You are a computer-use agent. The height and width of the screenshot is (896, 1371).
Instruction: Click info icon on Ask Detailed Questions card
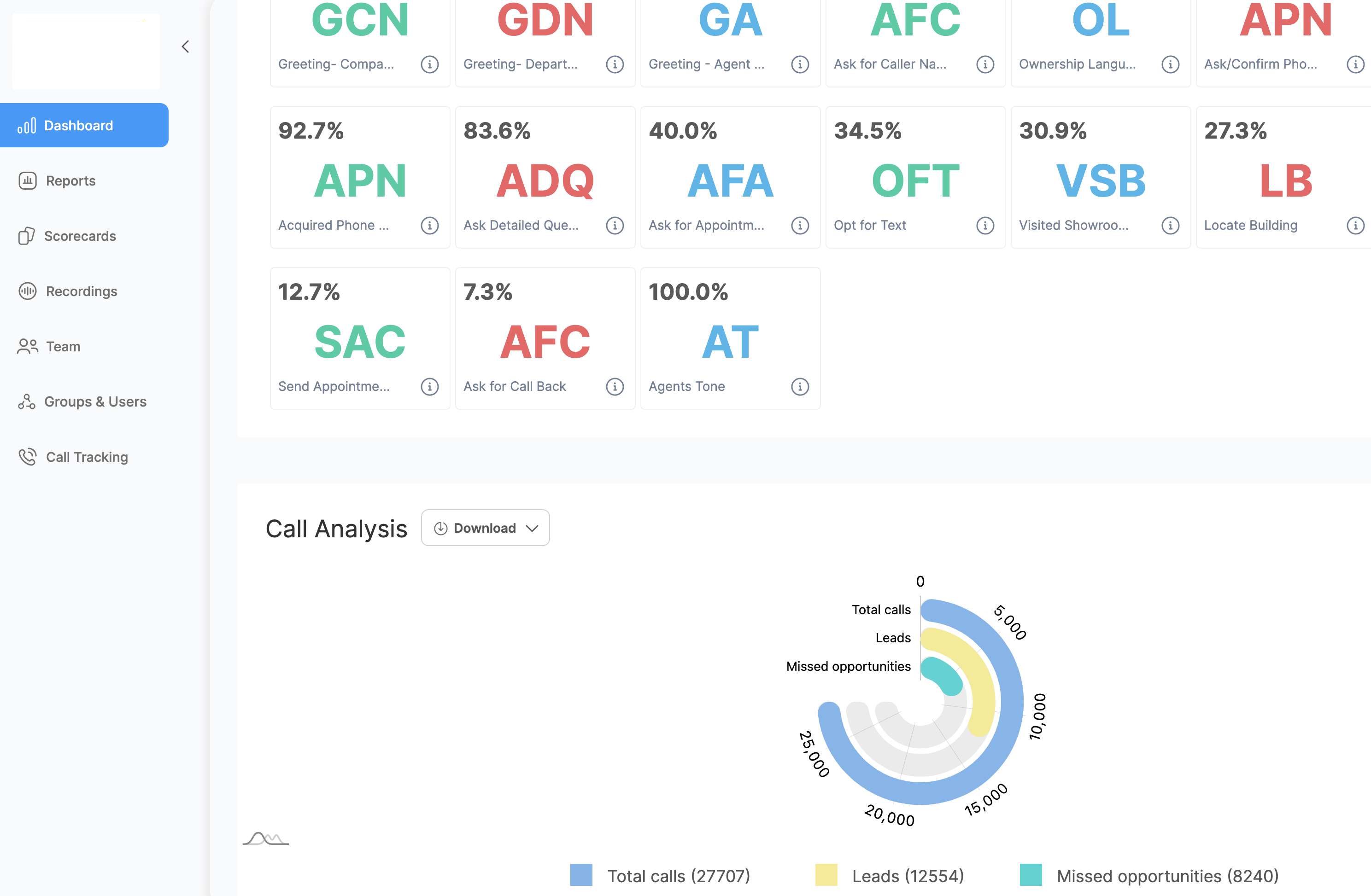point(615,225)
